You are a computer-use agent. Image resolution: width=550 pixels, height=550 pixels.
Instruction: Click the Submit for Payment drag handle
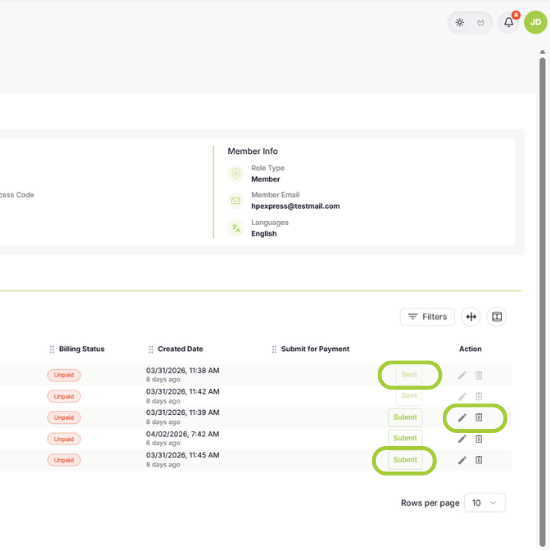(x=274, y=349)
